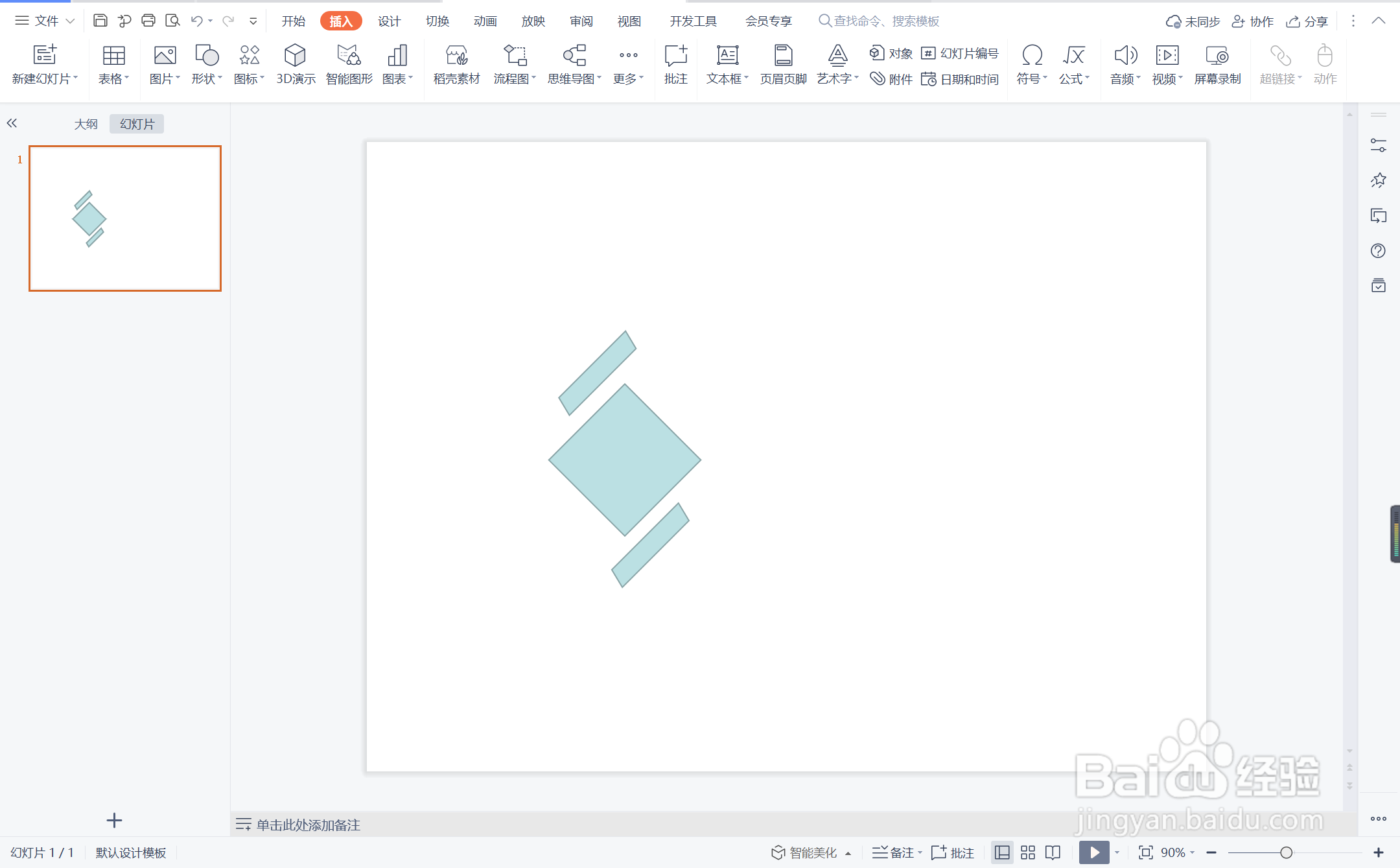Switch to slide sorter grid view

[x=1028, y=852]
